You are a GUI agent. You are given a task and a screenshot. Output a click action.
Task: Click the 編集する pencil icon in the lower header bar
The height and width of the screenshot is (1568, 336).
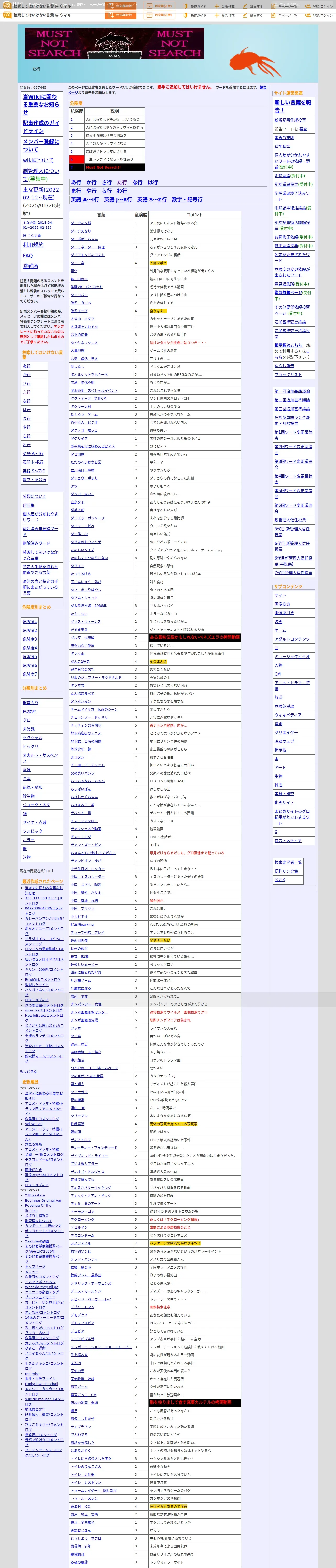tap(246, 15)
